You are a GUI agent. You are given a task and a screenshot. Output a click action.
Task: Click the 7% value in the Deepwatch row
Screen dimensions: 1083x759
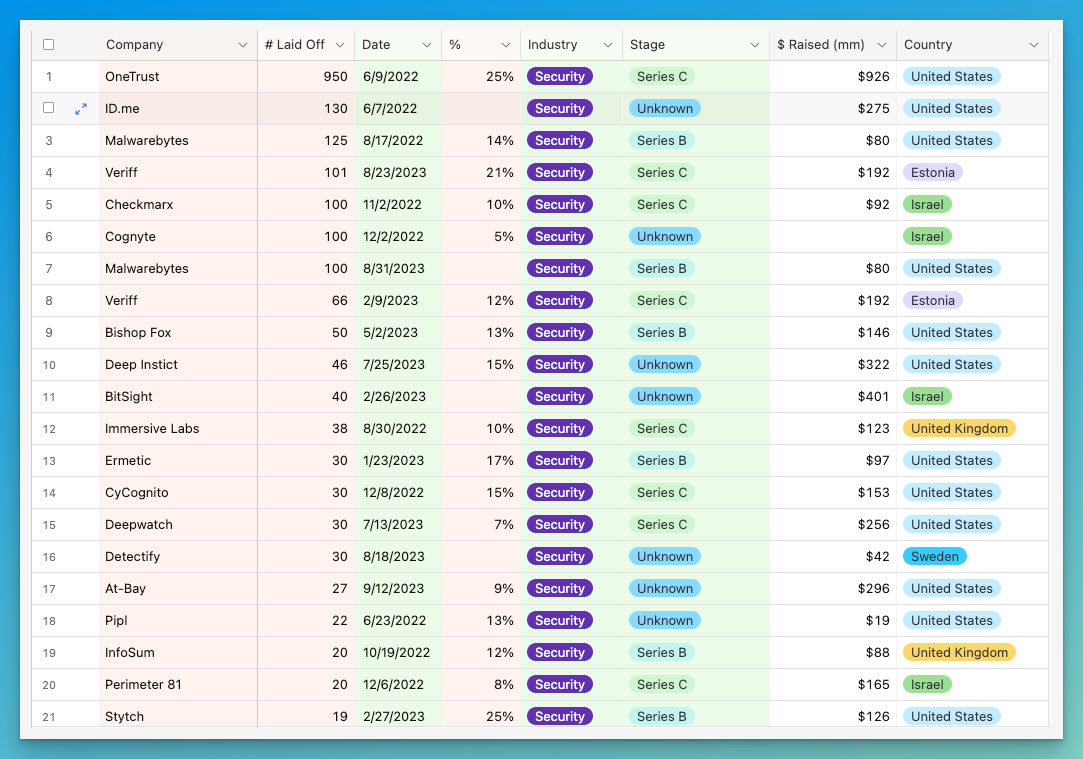[504, 524]
